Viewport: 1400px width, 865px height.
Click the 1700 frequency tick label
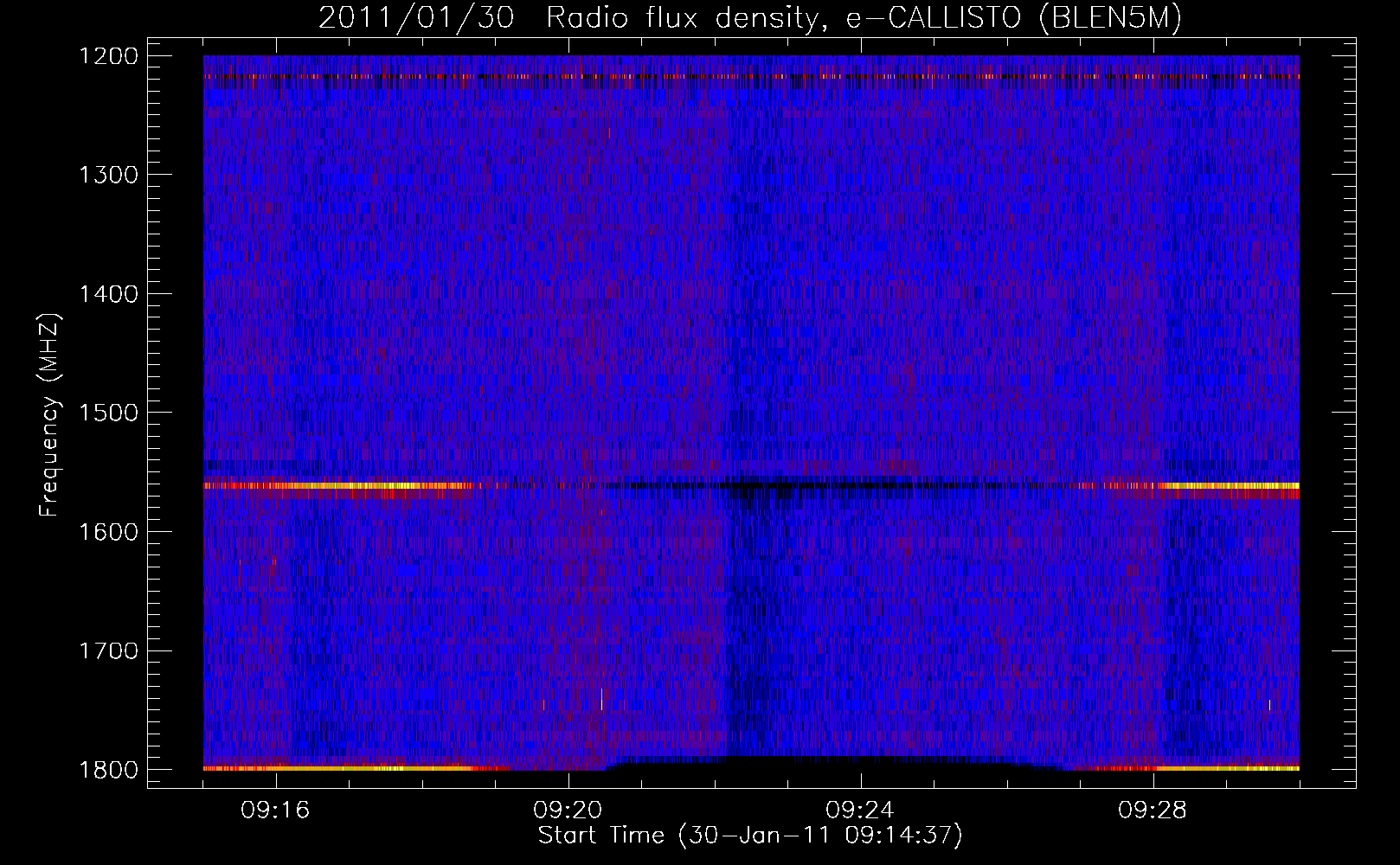[x=108, y=650]
